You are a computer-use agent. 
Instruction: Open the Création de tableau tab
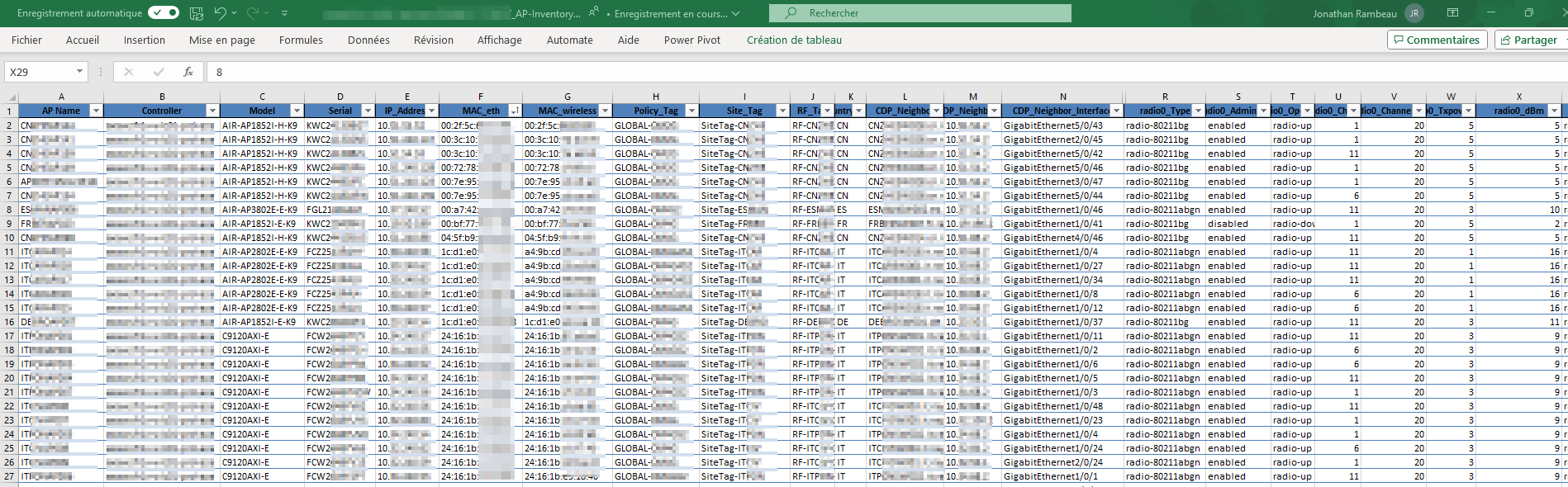pos(794,40)
